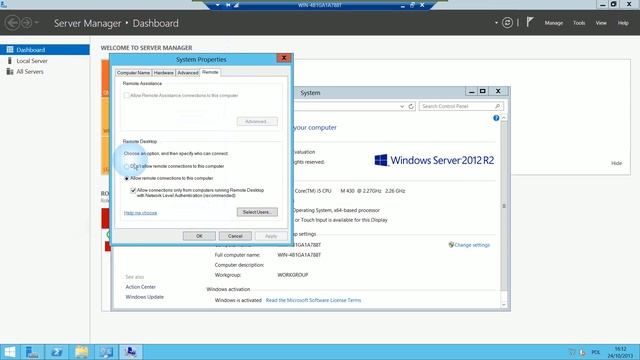Switch to the Advanced tab
This screenshot has width=640, height=360.
click(x=188, y=73)
